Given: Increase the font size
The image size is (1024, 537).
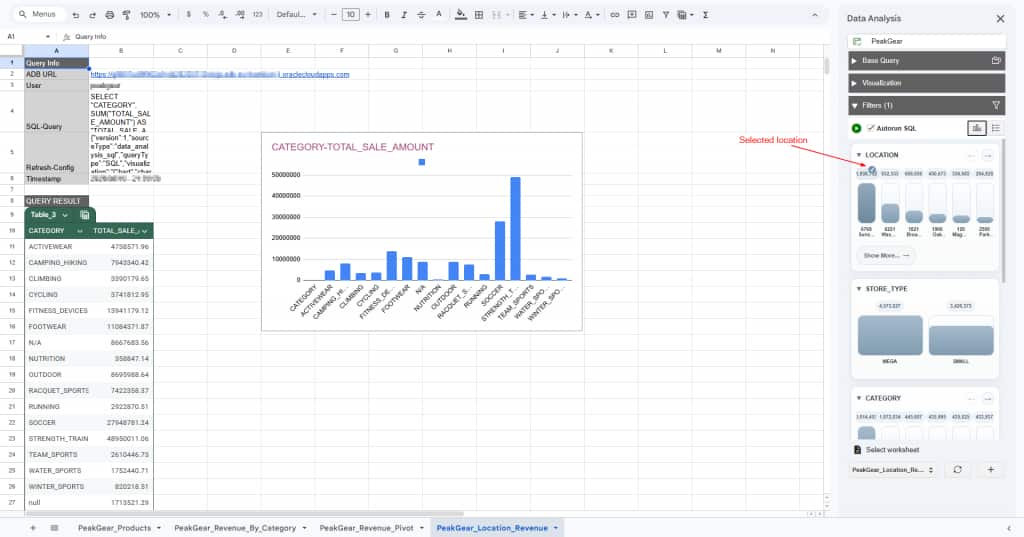Looking at the screenshot, I should (368, 14).
